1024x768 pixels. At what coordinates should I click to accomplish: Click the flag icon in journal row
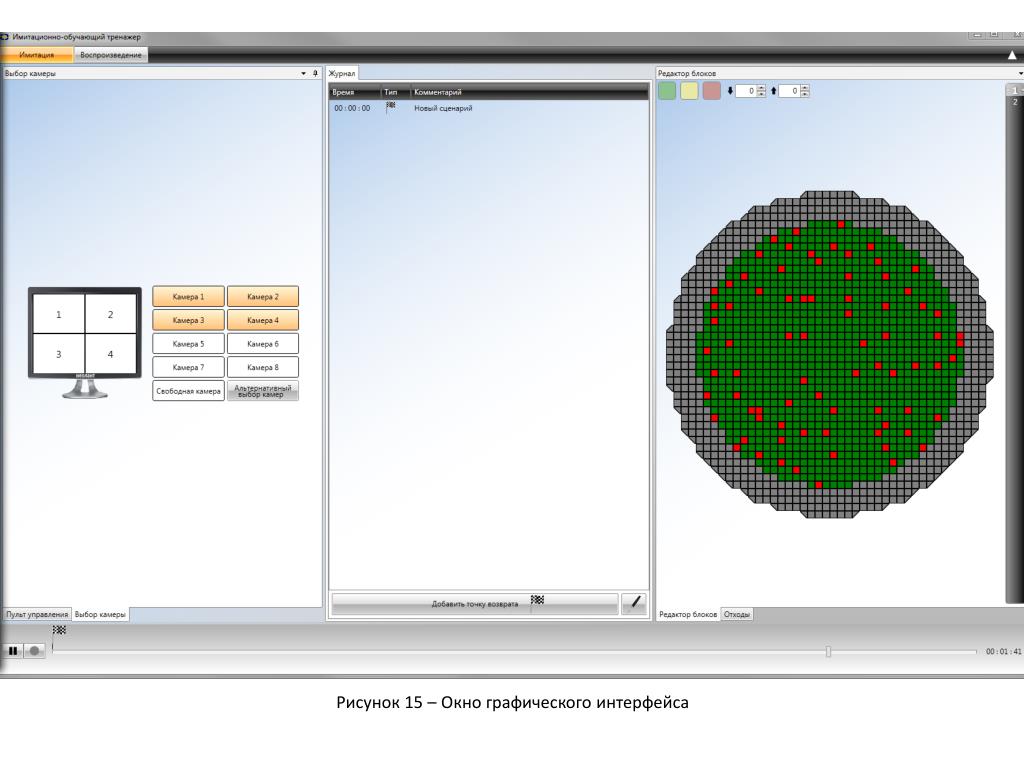point(391,107)
